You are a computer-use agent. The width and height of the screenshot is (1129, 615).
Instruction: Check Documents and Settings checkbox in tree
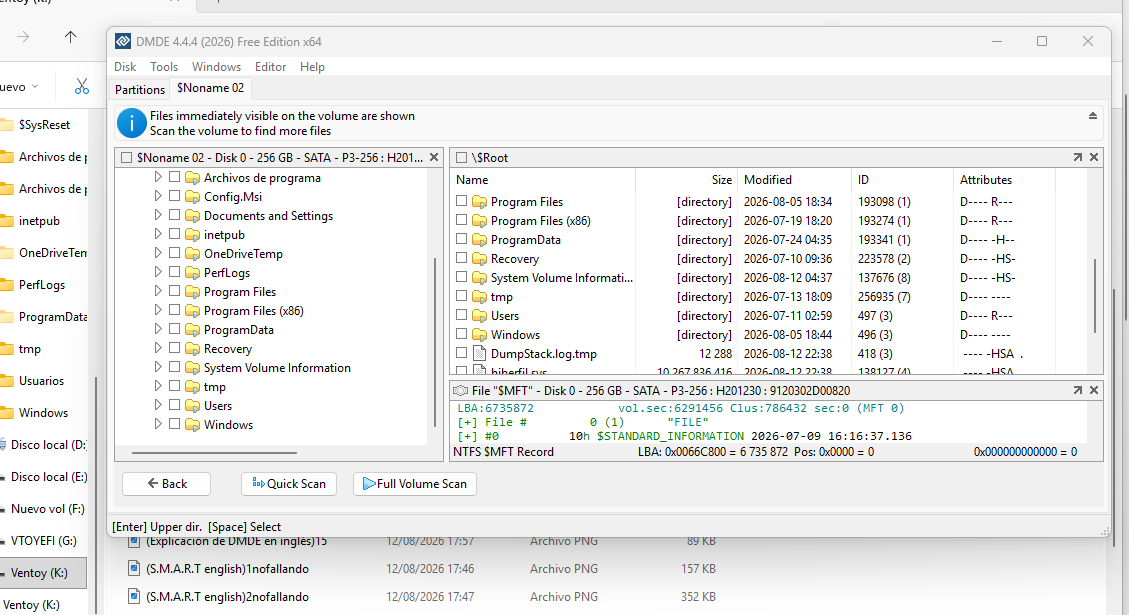tap(174, 215)
